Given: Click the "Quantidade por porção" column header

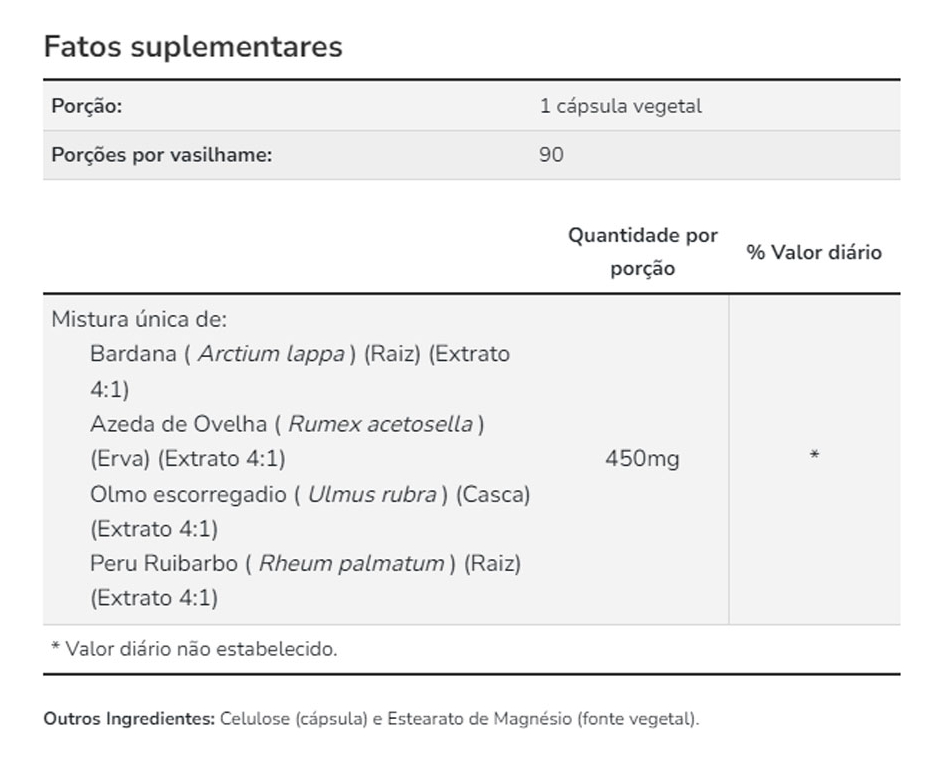Looking at the screenshot, I should point(643,252).
